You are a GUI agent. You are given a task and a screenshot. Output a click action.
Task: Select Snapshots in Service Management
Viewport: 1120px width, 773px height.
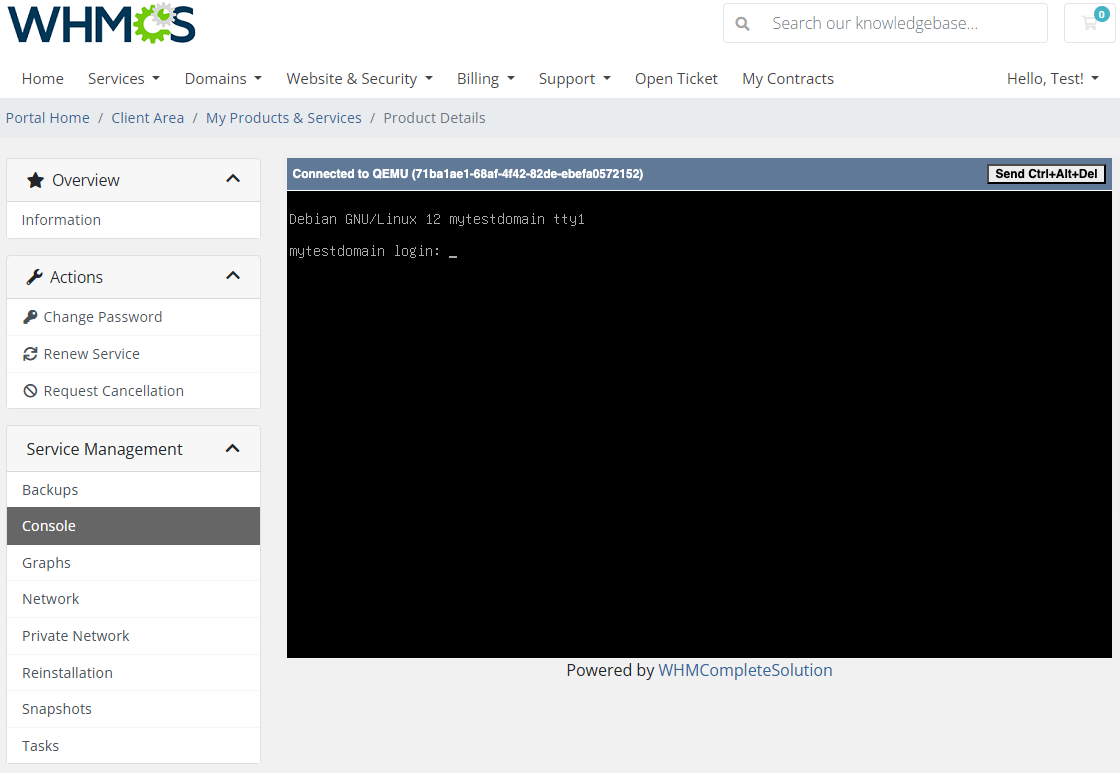coord(57,709)
